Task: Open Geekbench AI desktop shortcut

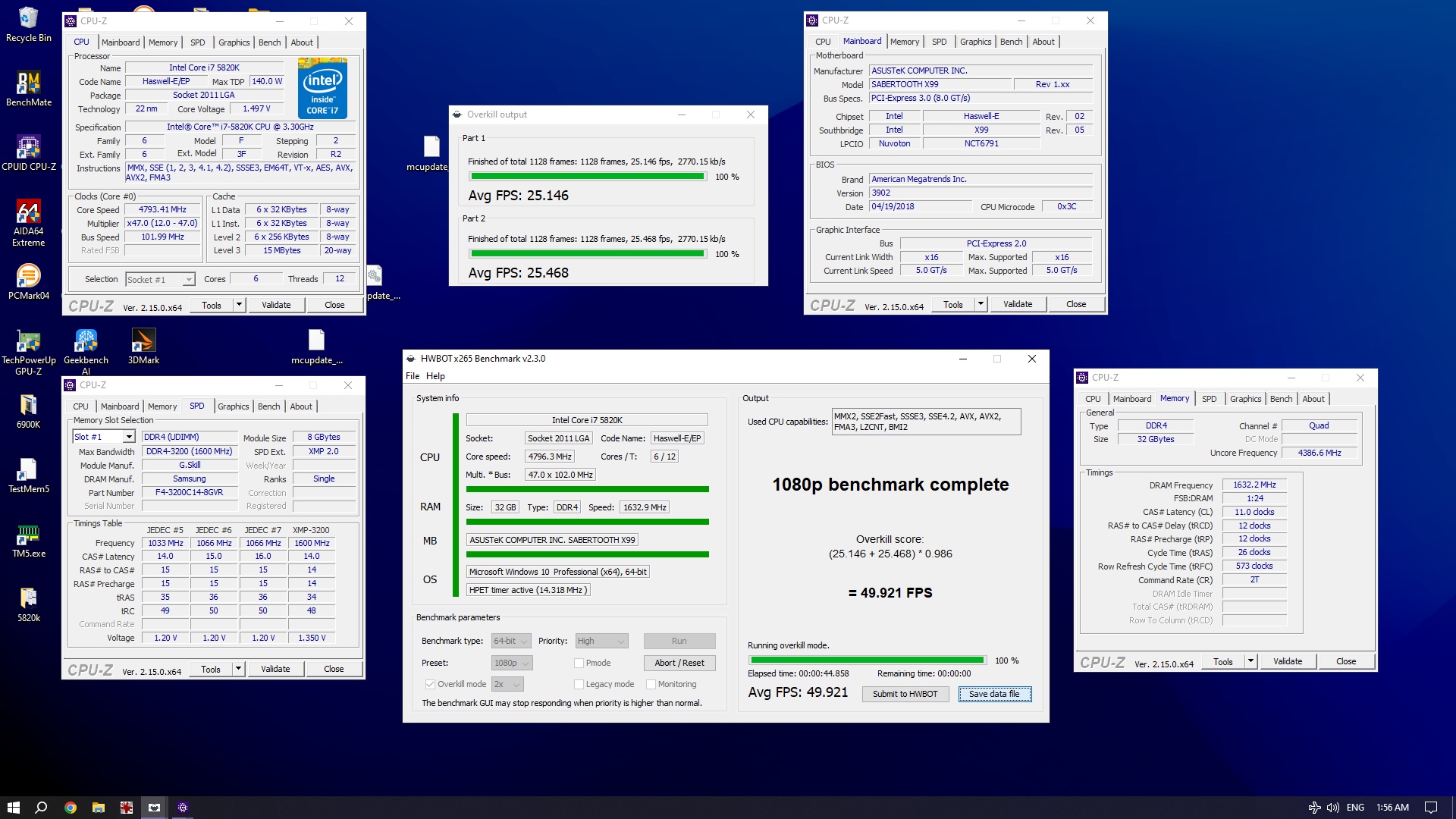Action: pos(86,353)
